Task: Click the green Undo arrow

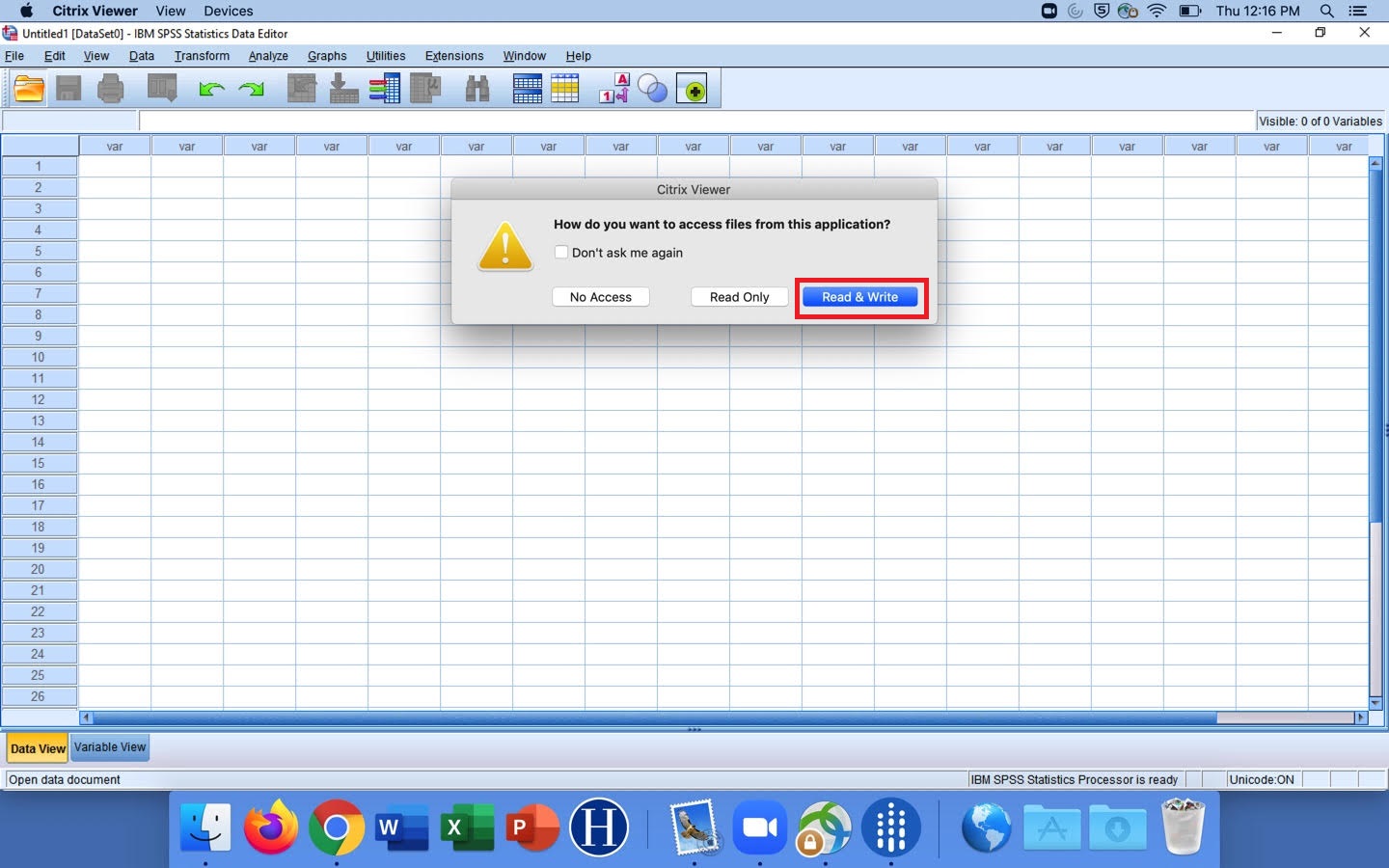Action: [x=211, y=90]
